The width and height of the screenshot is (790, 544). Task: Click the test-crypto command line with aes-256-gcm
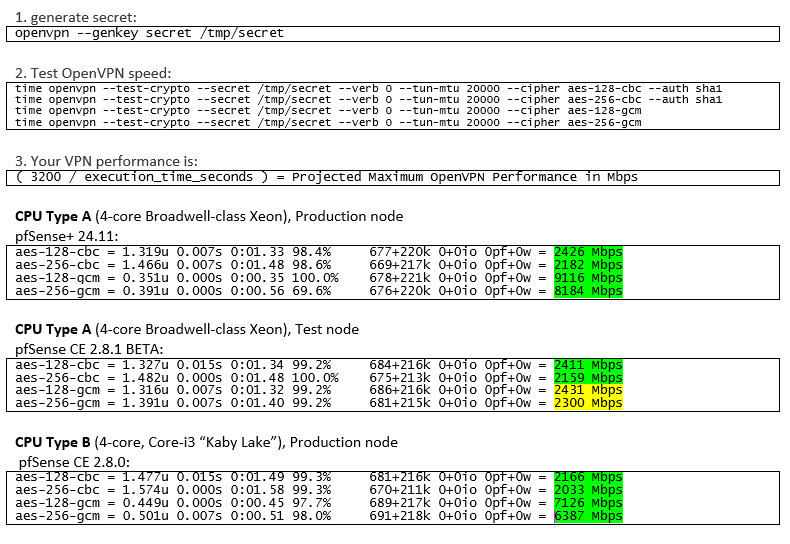(x=328, y=122)
